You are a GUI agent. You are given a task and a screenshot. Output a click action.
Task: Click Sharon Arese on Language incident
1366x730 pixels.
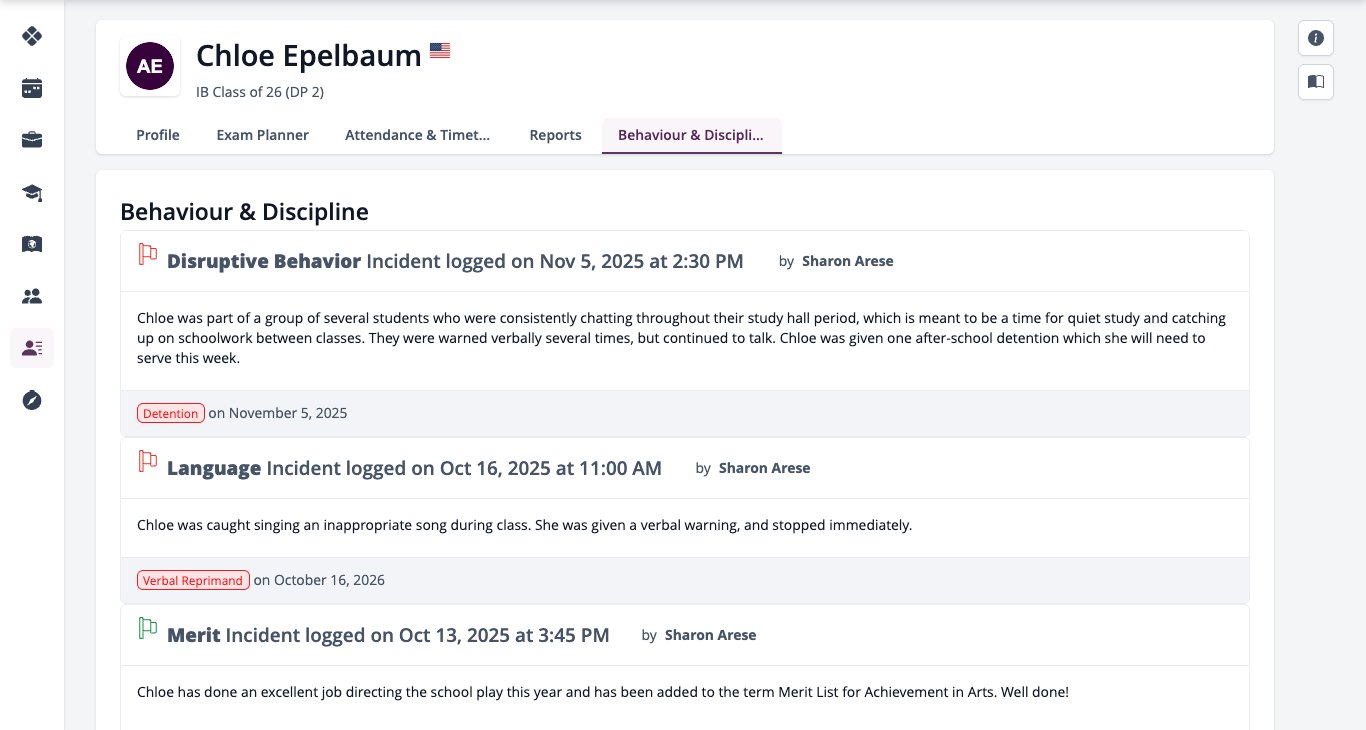764,468
